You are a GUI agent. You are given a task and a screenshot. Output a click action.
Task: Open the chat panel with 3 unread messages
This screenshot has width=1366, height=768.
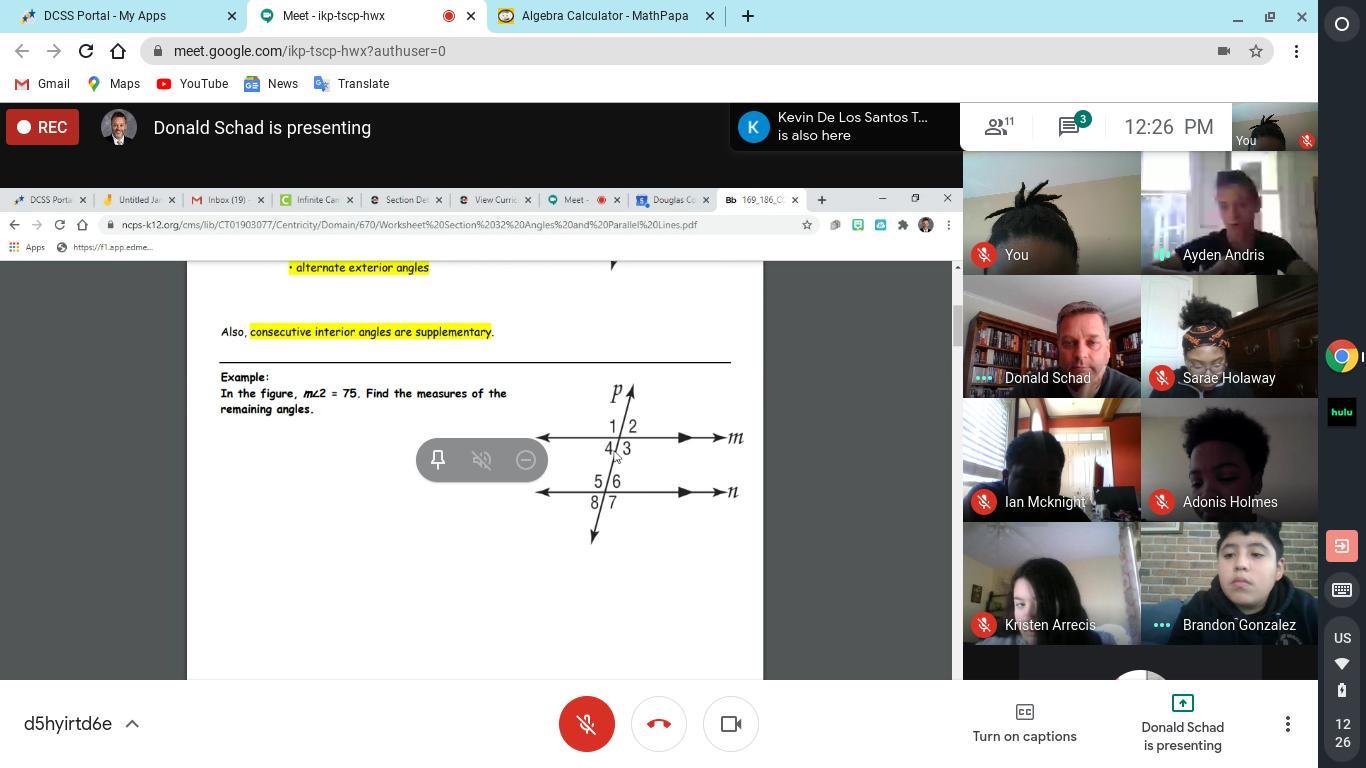pyautogui.click(x=1075, y=126)
